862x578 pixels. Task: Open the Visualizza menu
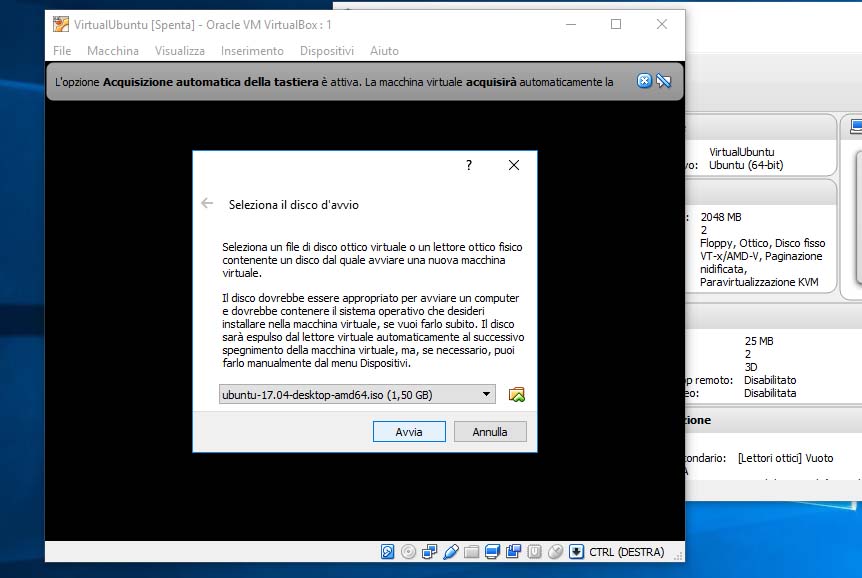coord(180,51)
